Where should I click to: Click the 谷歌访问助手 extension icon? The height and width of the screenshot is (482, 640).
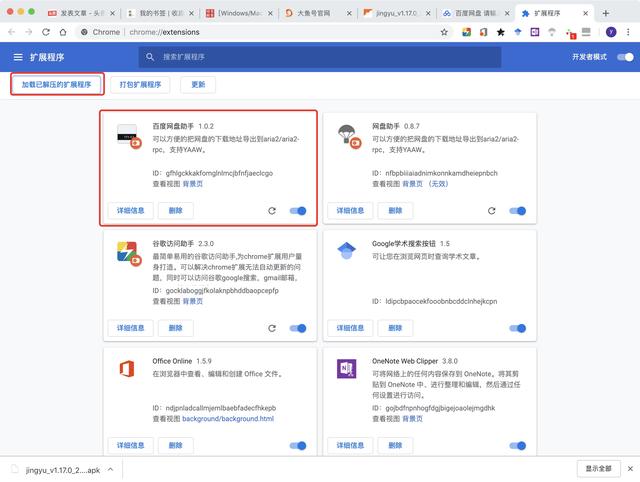[128, 253]
